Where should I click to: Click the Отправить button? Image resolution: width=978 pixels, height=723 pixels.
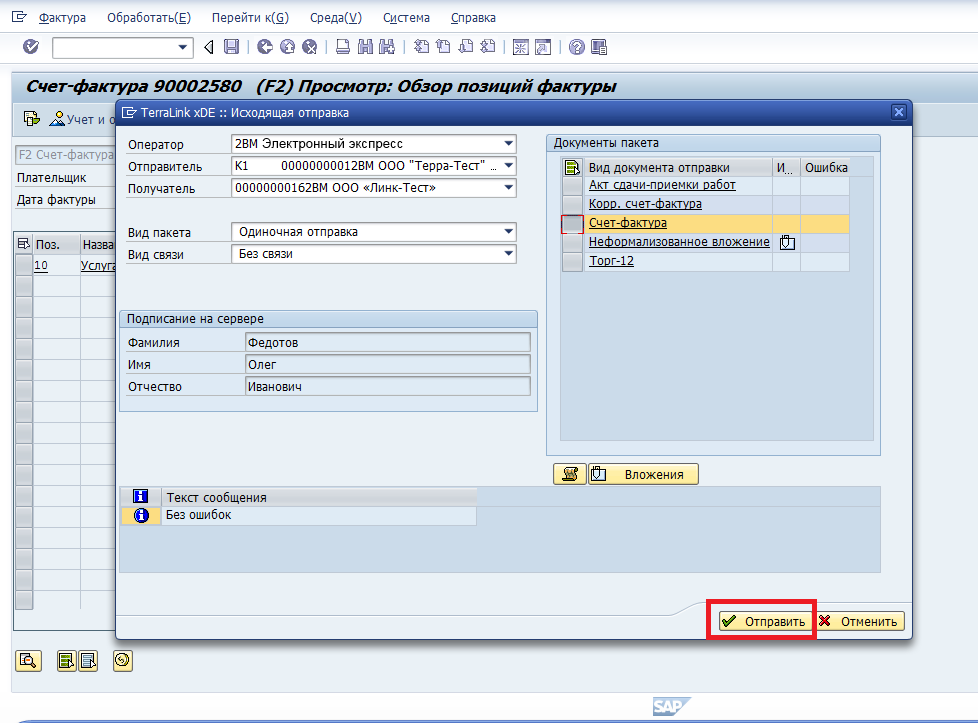pos(765,621)
